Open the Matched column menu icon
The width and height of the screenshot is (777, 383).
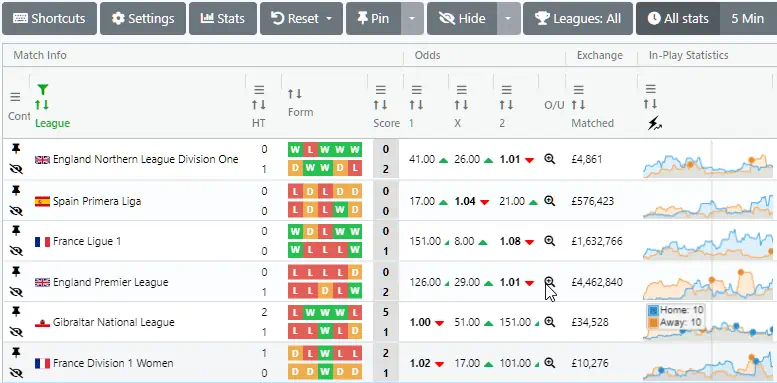pos(578,90)
